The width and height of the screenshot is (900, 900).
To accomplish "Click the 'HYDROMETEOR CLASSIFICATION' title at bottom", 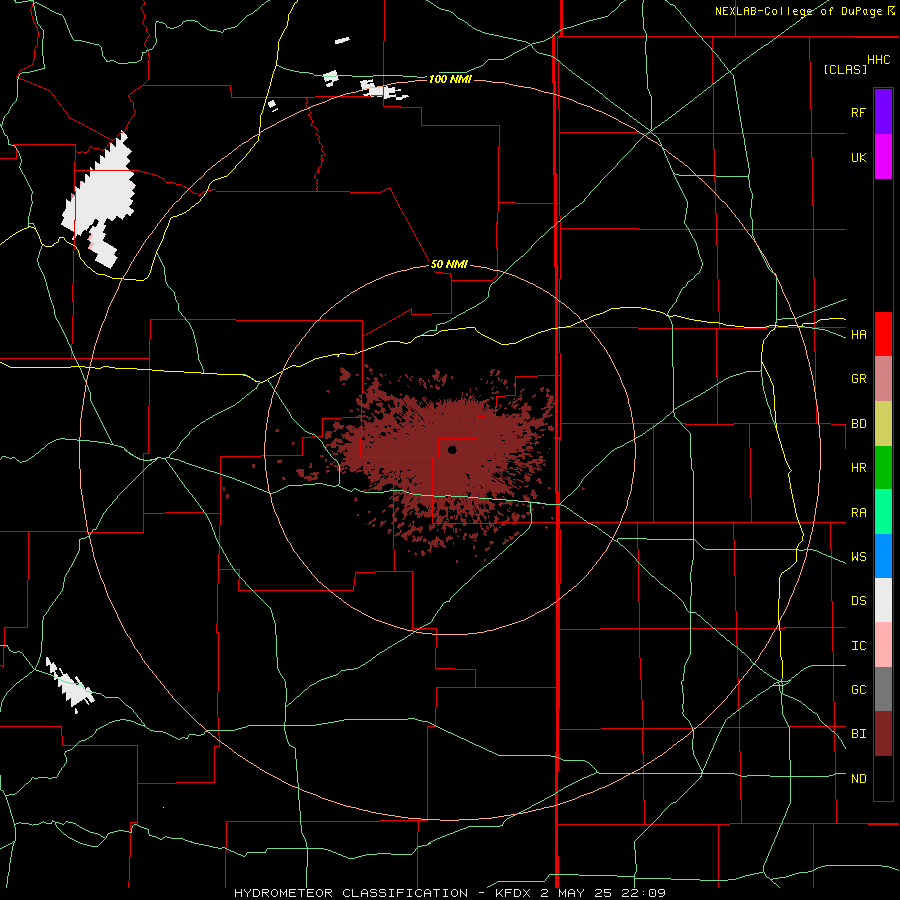I will (351, 893).
